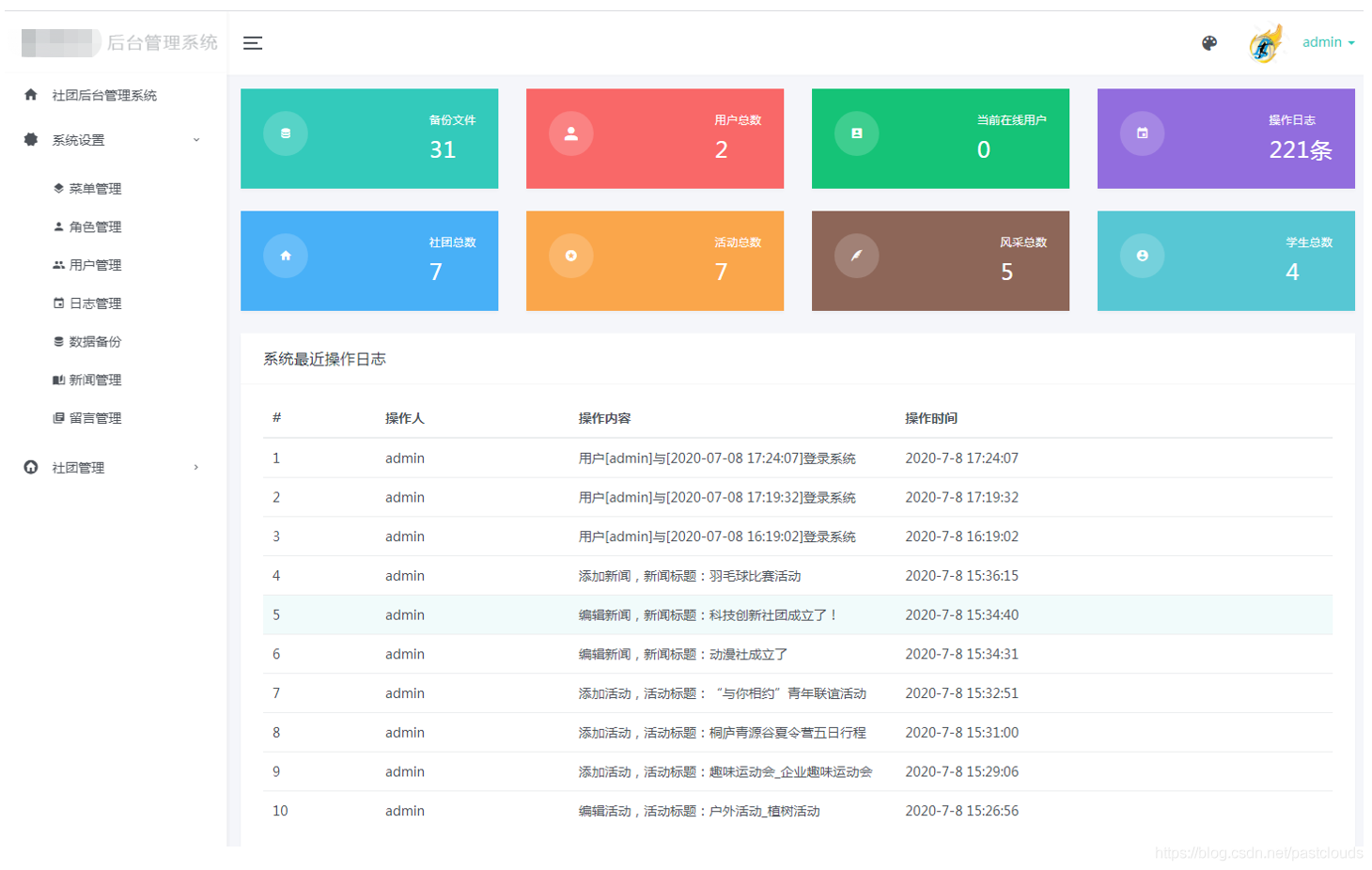Click timestamp 2020-7-8 16:19:02
The width and height of the screenshot is (1372, 870).
coord(961,536)
